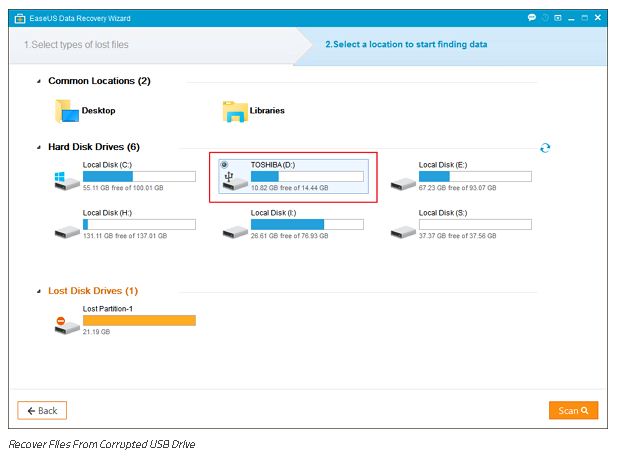Click the 37.37 GB free of 37.56 GB text
This screenshot has width=626, height=456.
click(x=458, y=236)
